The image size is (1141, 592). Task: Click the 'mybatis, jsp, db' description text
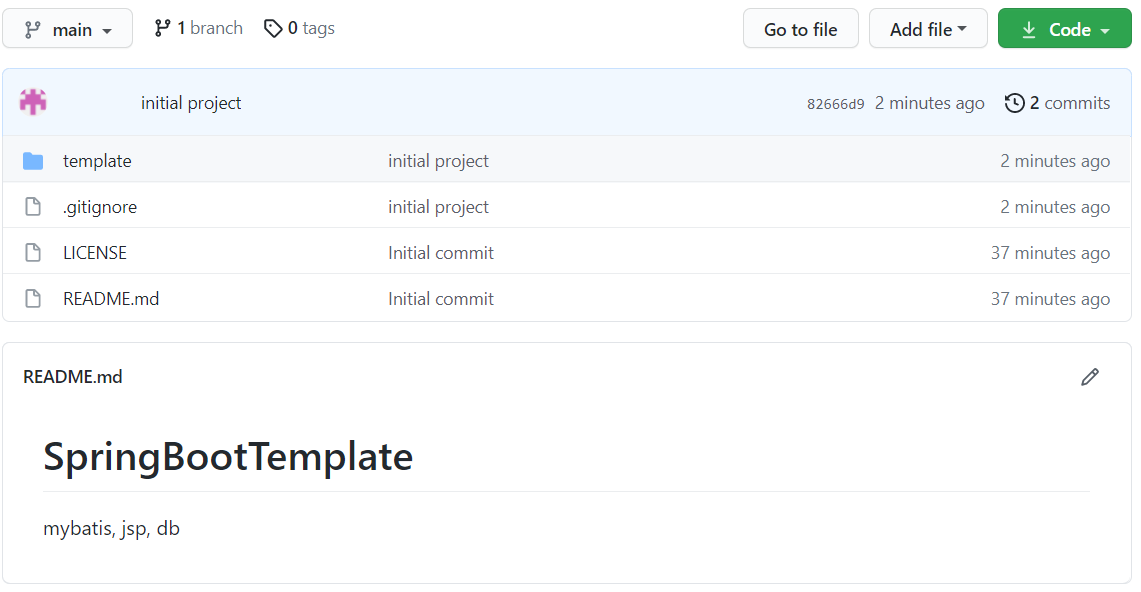[x=111, y=529]
